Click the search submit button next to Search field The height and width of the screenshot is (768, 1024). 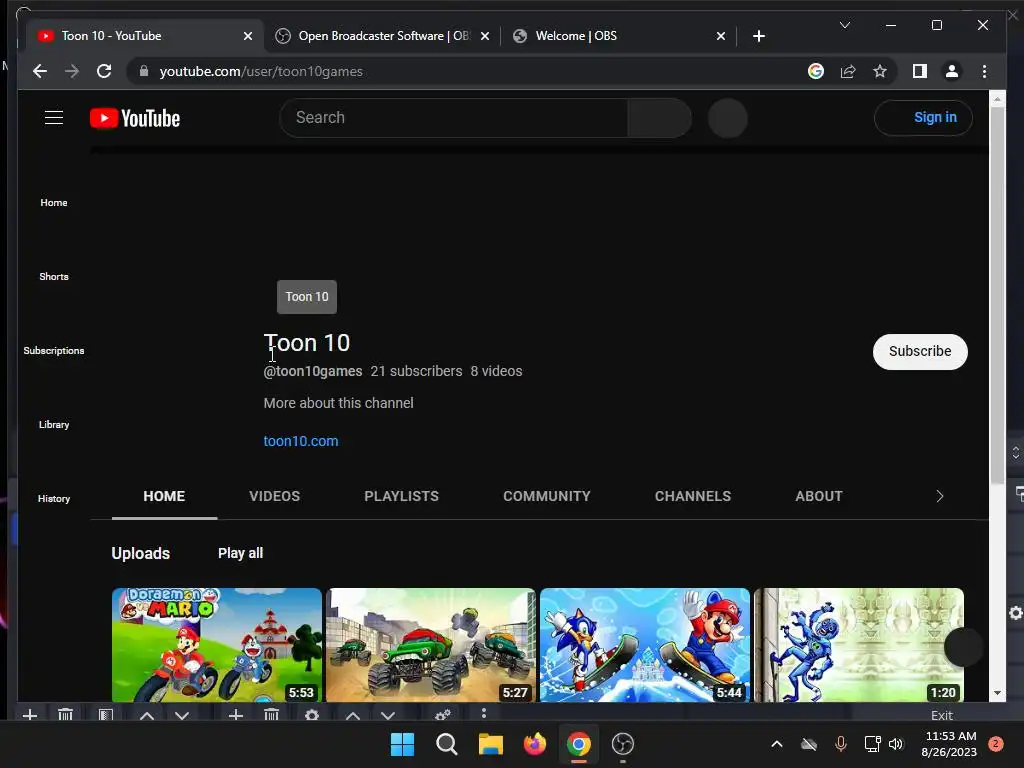tap(659, 118)
